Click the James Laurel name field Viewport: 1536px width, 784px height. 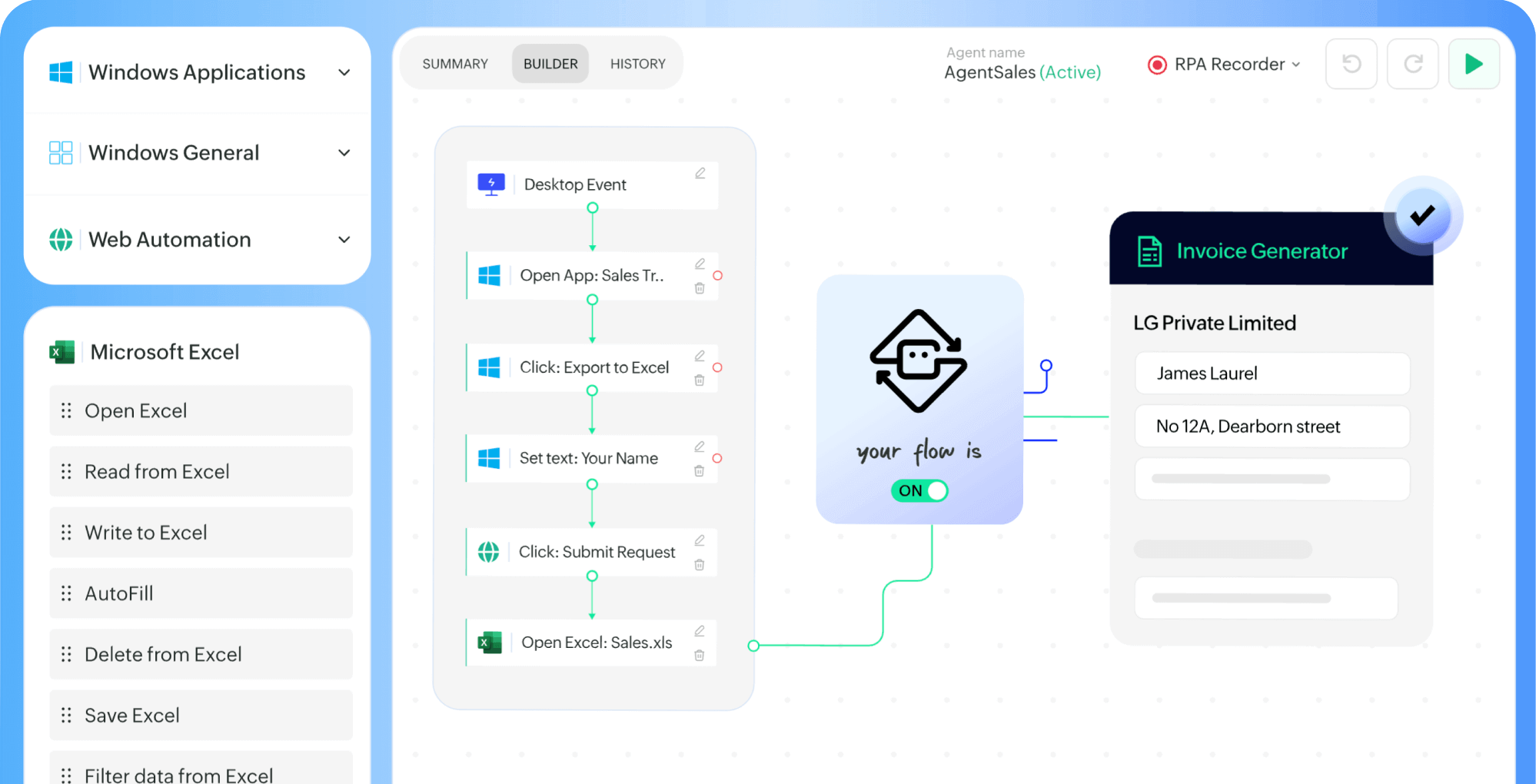(x=1272, y=374)
